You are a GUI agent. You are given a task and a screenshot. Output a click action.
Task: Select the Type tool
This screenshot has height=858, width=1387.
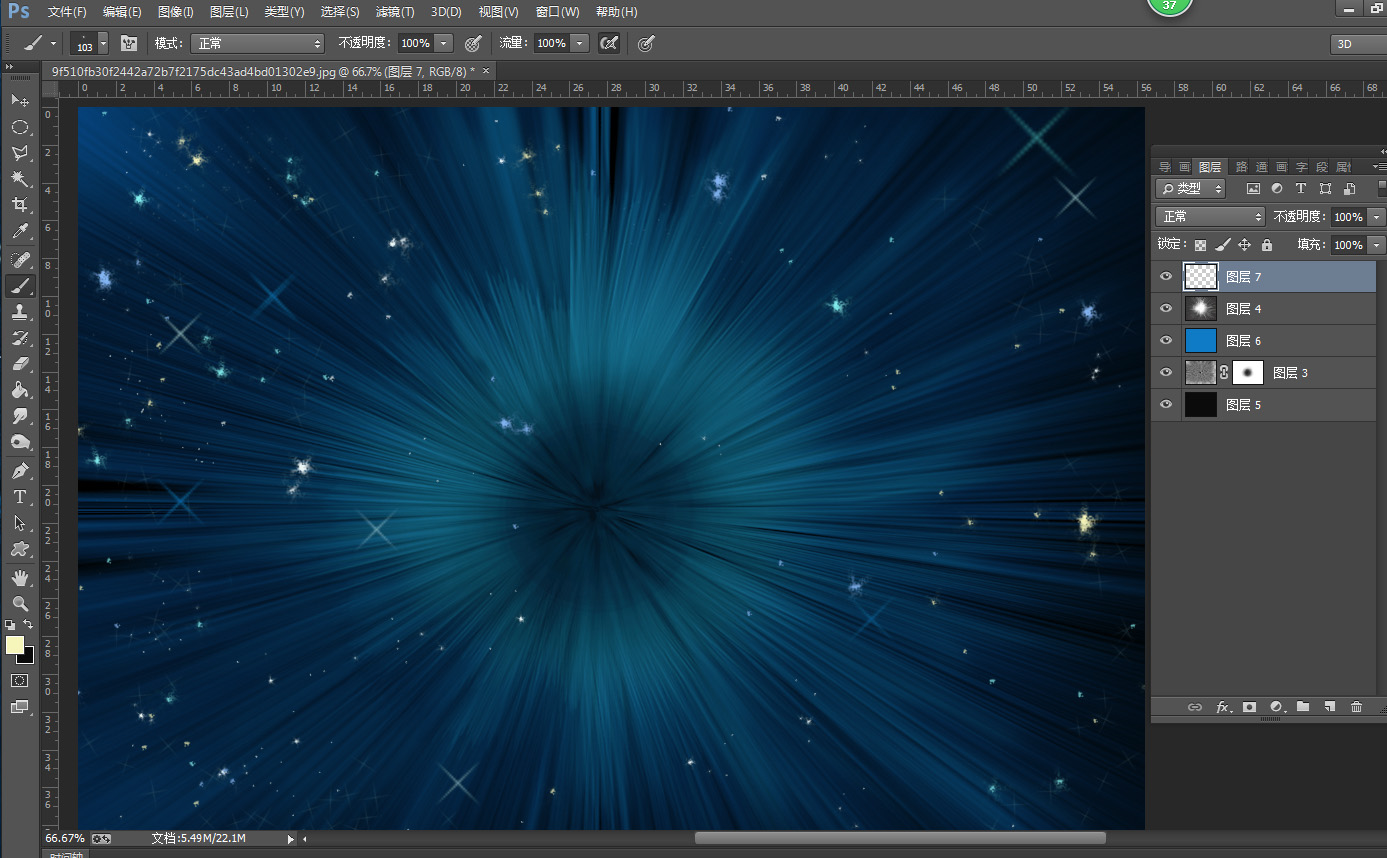(19, 497)
